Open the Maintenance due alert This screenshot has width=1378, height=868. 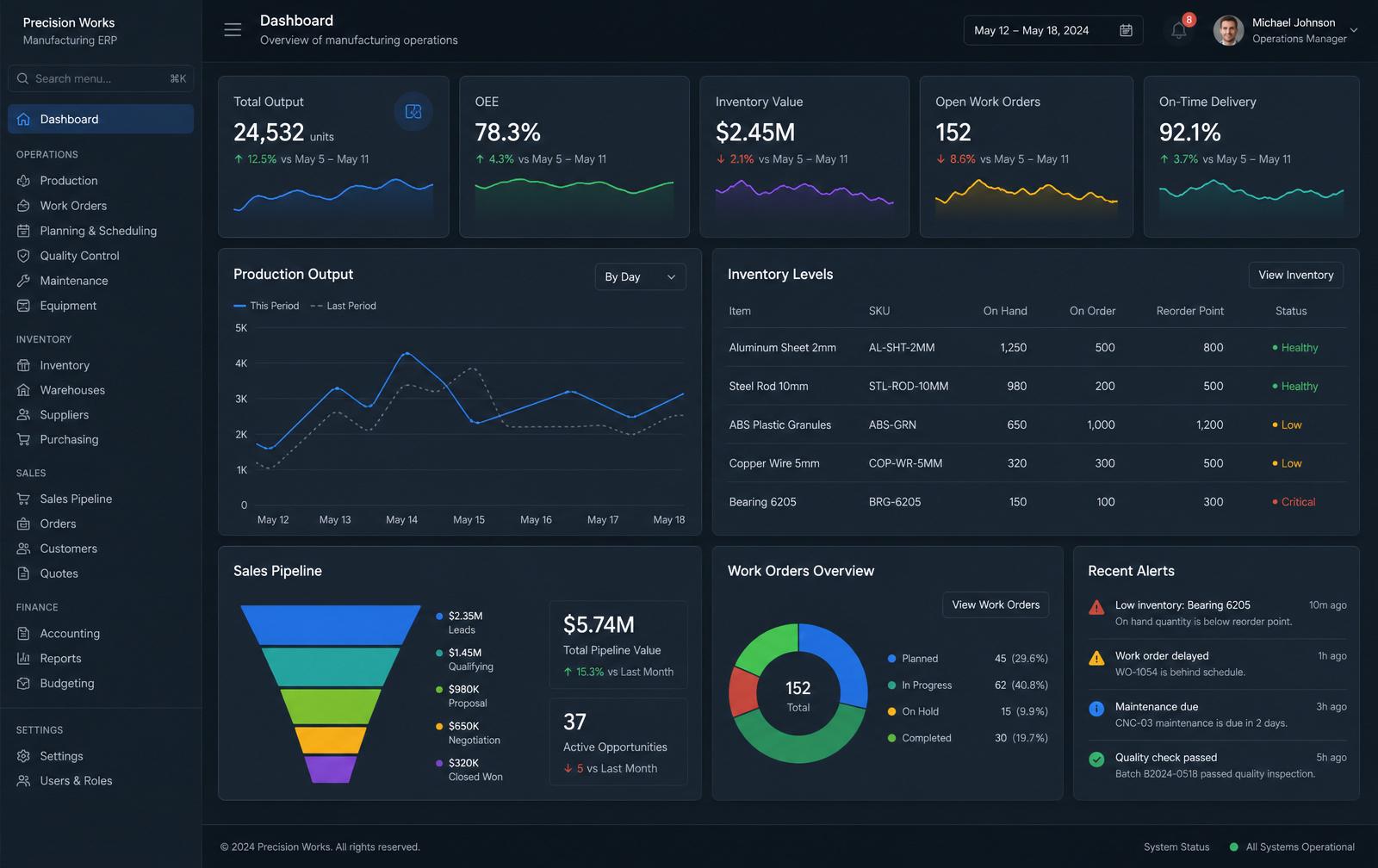tap(1217, 715)
